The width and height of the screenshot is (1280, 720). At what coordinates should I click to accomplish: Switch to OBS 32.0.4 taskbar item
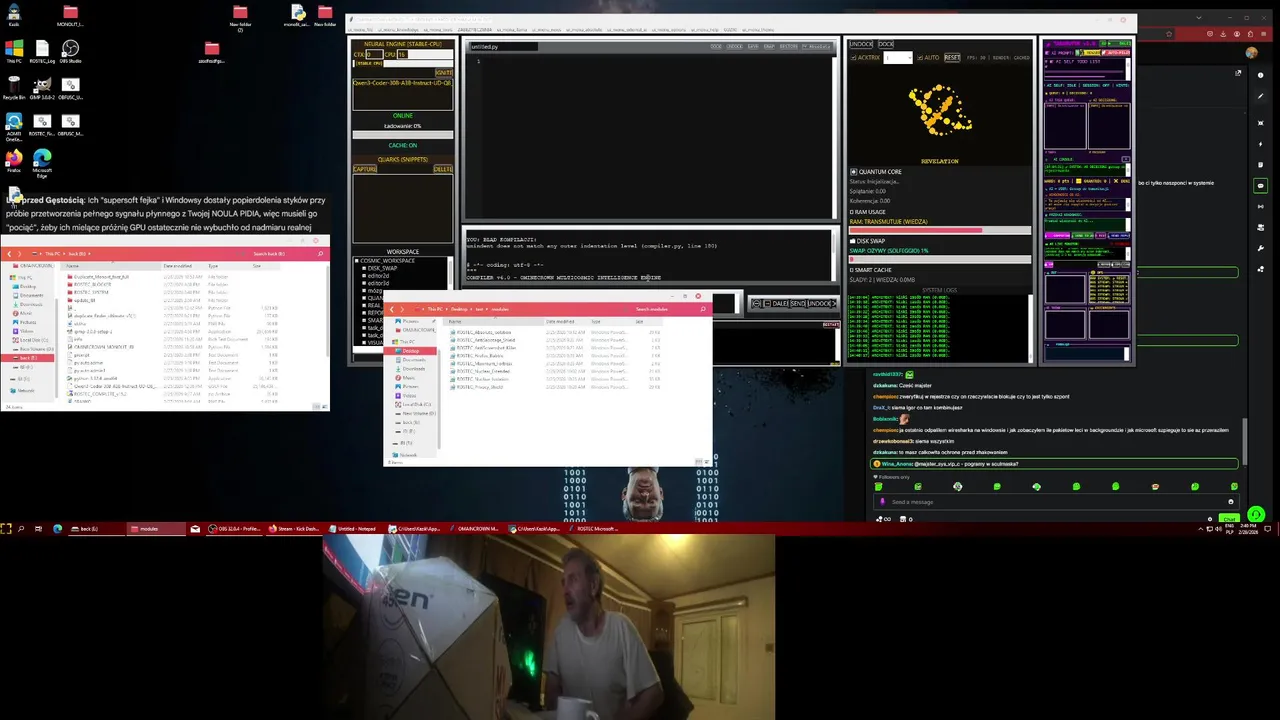click(235, 528)
